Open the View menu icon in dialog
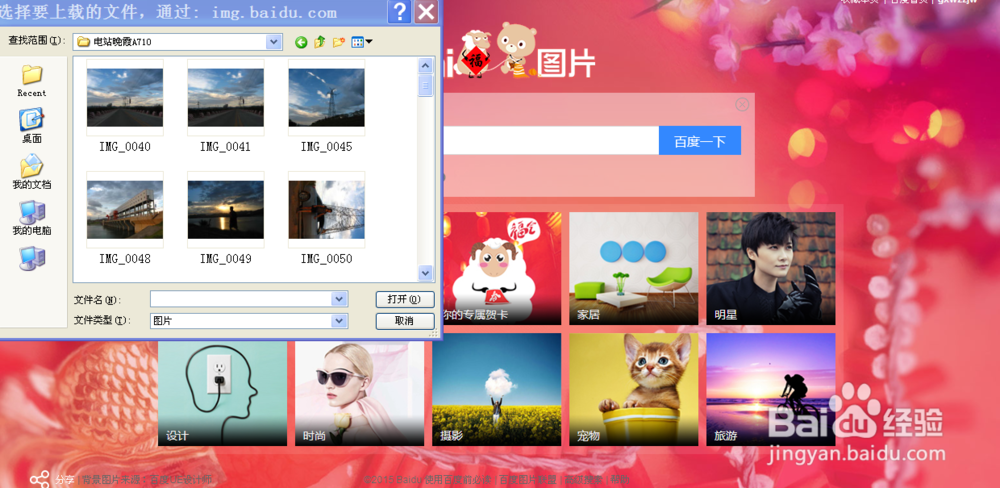 [362, 42]
